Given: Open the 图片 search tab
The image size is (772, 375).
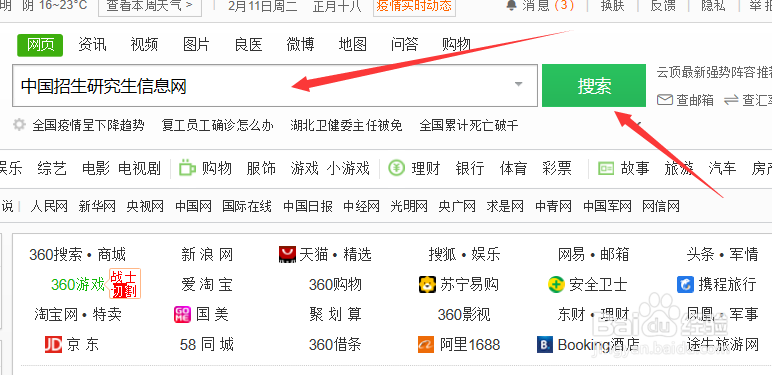Looking at the screenshot, I should (196, 45).
